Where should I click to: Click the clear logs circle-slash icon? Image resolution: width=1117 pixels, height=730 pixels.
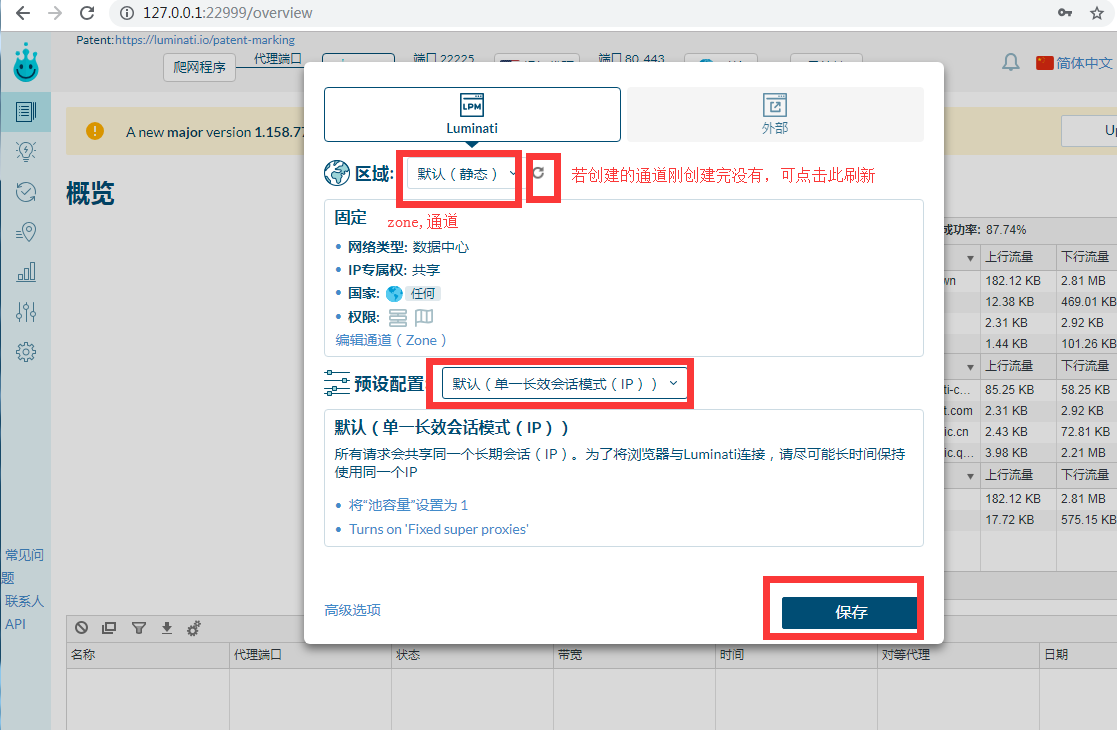tap(82, 628)
